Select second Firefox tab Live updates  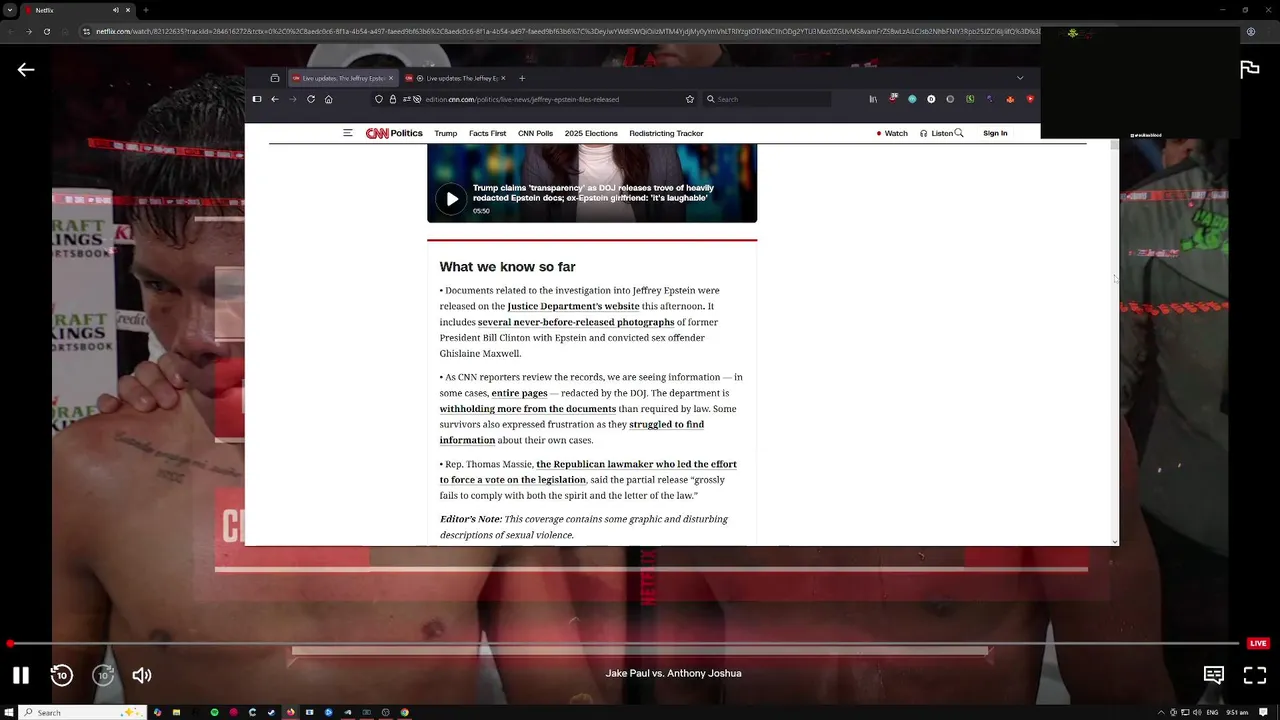tap(457, 78)
